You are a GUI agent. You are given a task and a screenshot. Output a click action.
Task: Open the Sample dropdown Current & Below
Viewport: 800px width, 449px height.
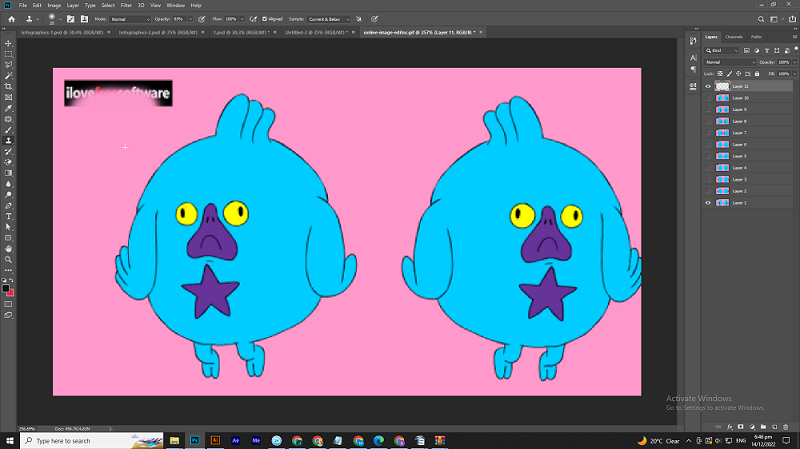(329, 19)
